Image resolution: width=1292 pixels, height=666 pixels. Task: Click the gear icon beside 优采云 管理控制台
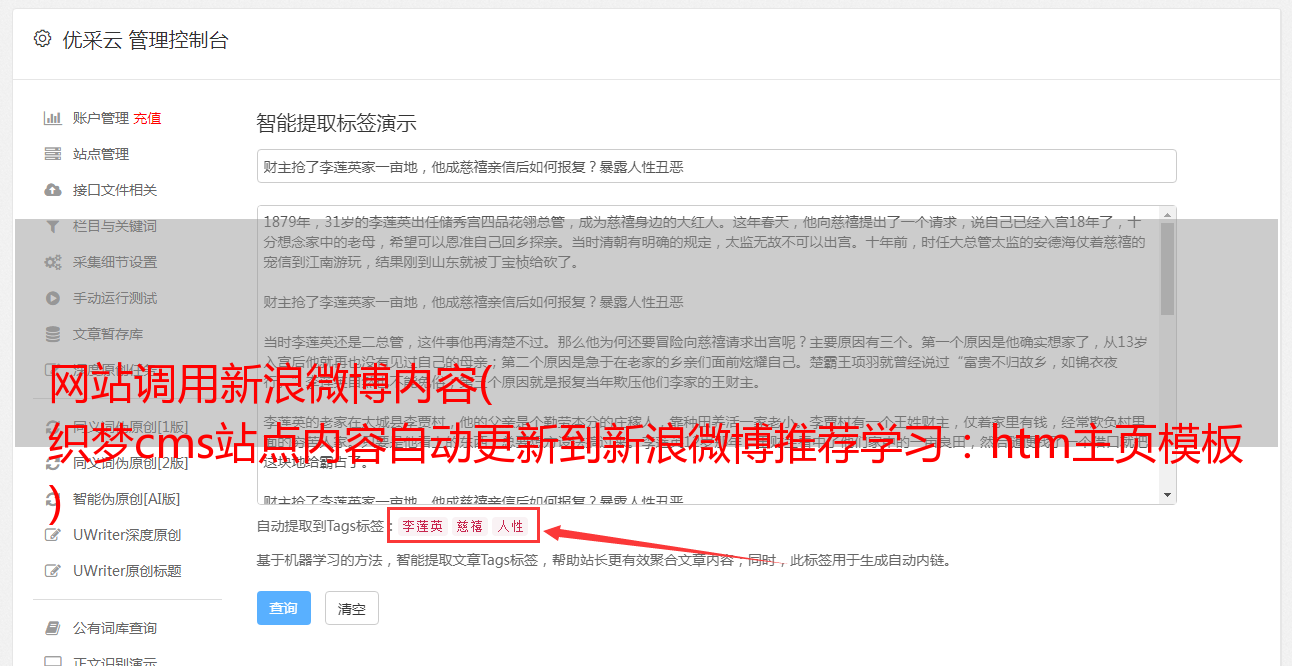pos(42,39)
